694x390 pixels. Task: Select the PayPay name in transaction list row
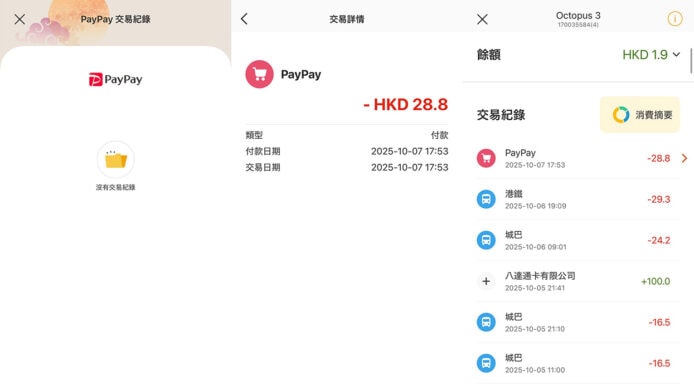[520, 153]
